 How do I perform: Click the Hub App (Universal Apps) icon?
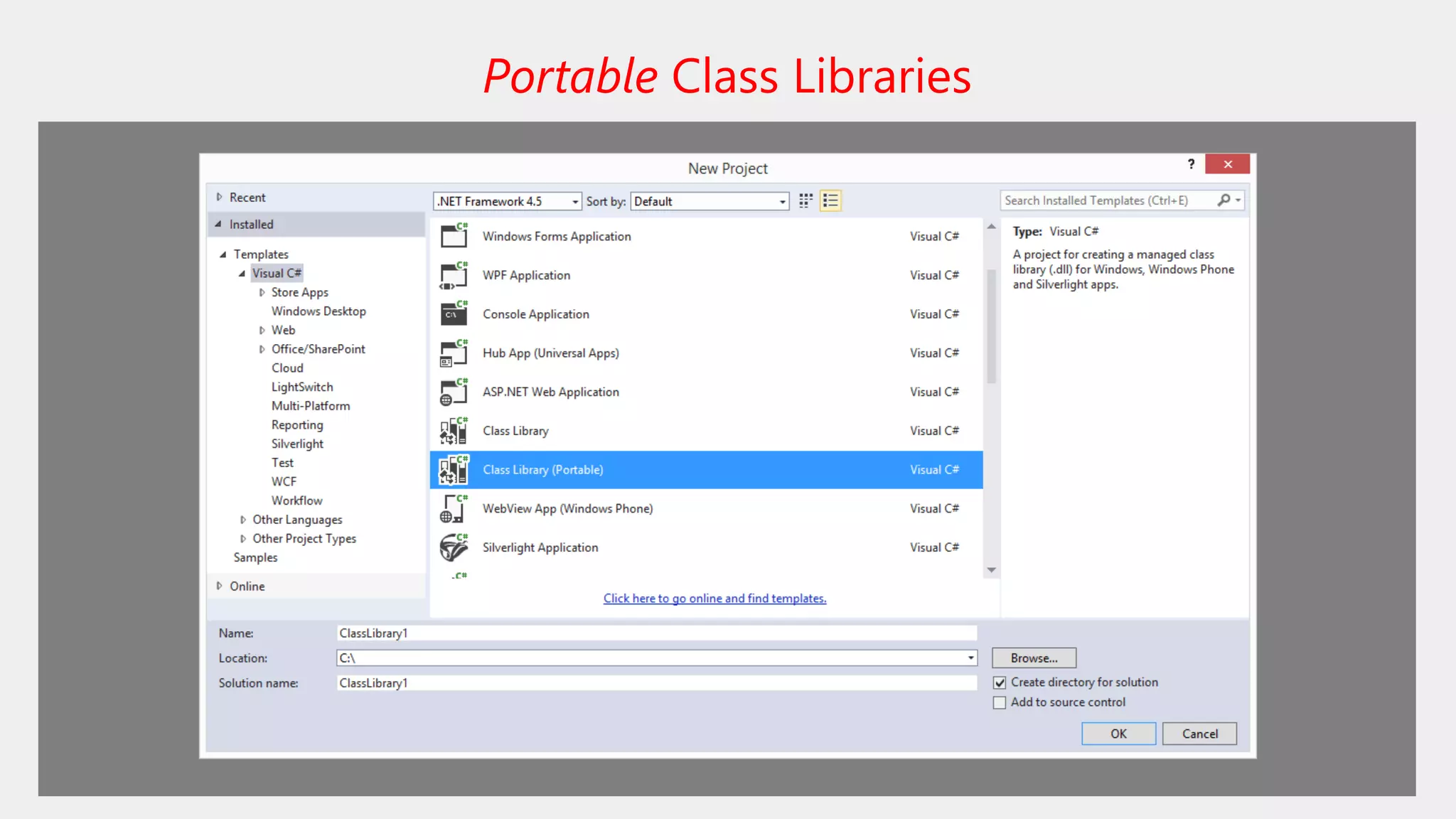[454, 353]
